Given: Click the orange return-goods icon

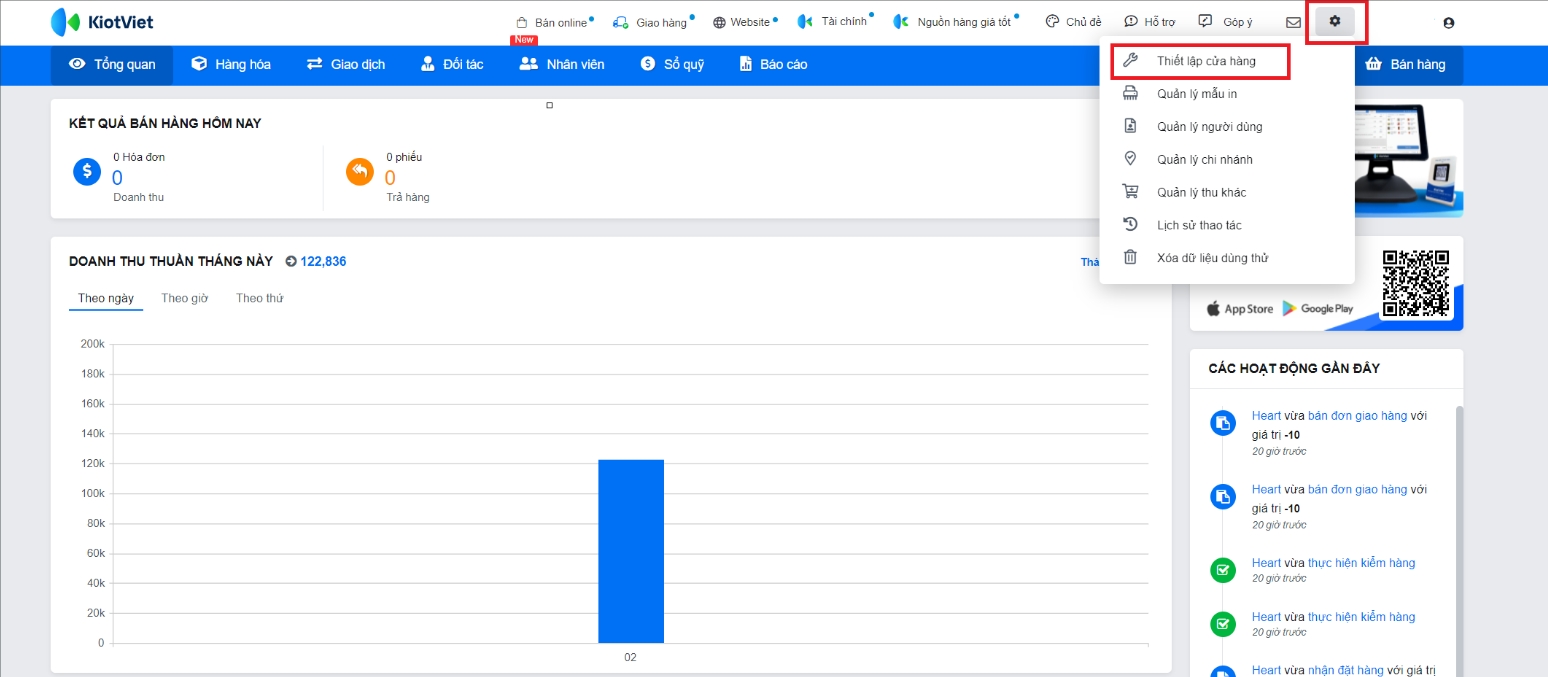Looking at the screenshot, I should pyautogui.click(x=359, y=172).
